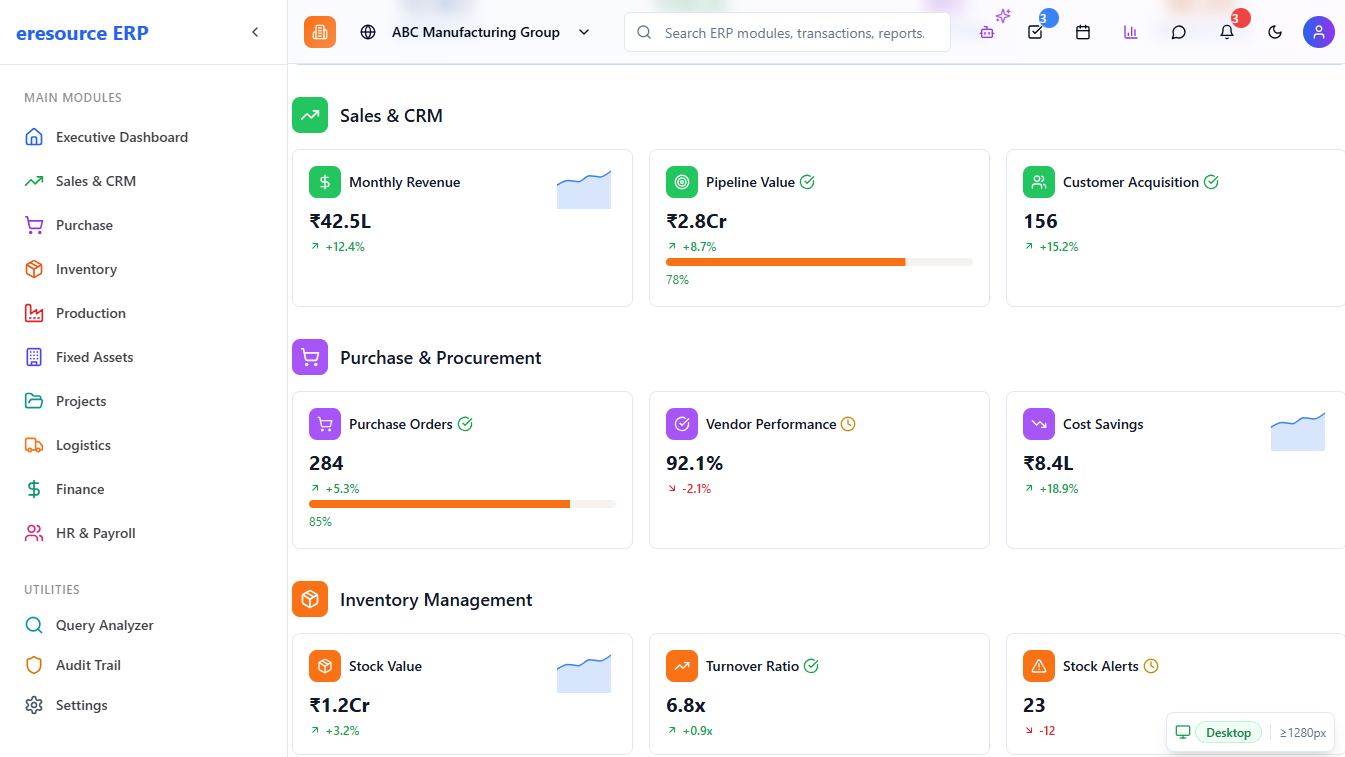
Task: Expand ABC Manufacturing Group company dropdown
Action: tap(475, 32)
